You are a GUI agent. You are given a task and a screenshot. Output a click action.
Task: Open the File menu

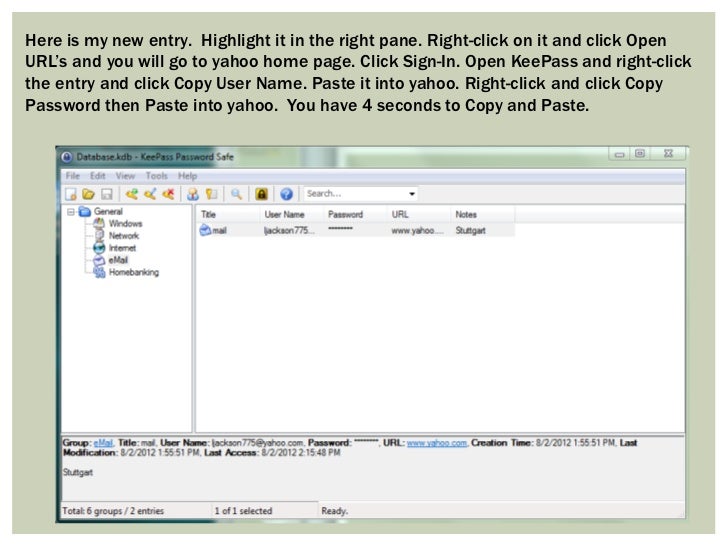point(72,176)
